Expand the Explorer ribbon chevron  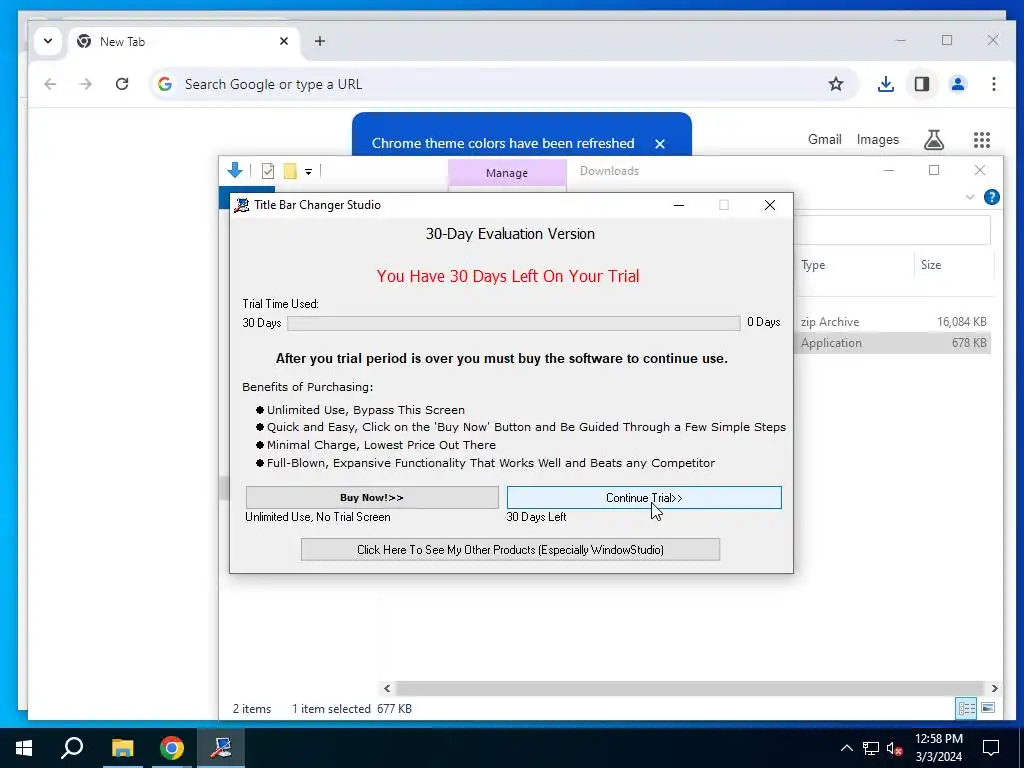[970, 197]
